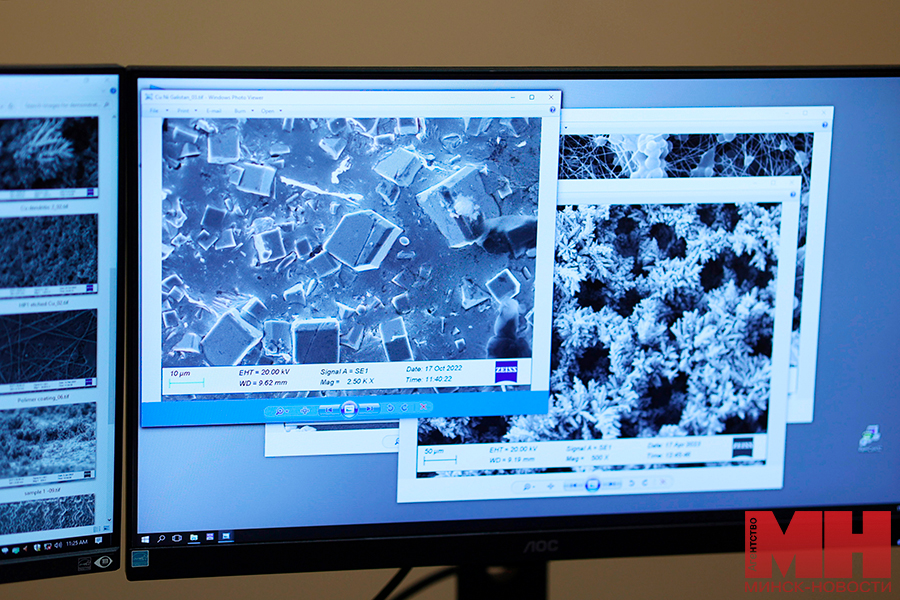Rotate image counterclockwise
The width and height of the screenshot is (900, 600).
pyautogui.click(x=389, y=408)
